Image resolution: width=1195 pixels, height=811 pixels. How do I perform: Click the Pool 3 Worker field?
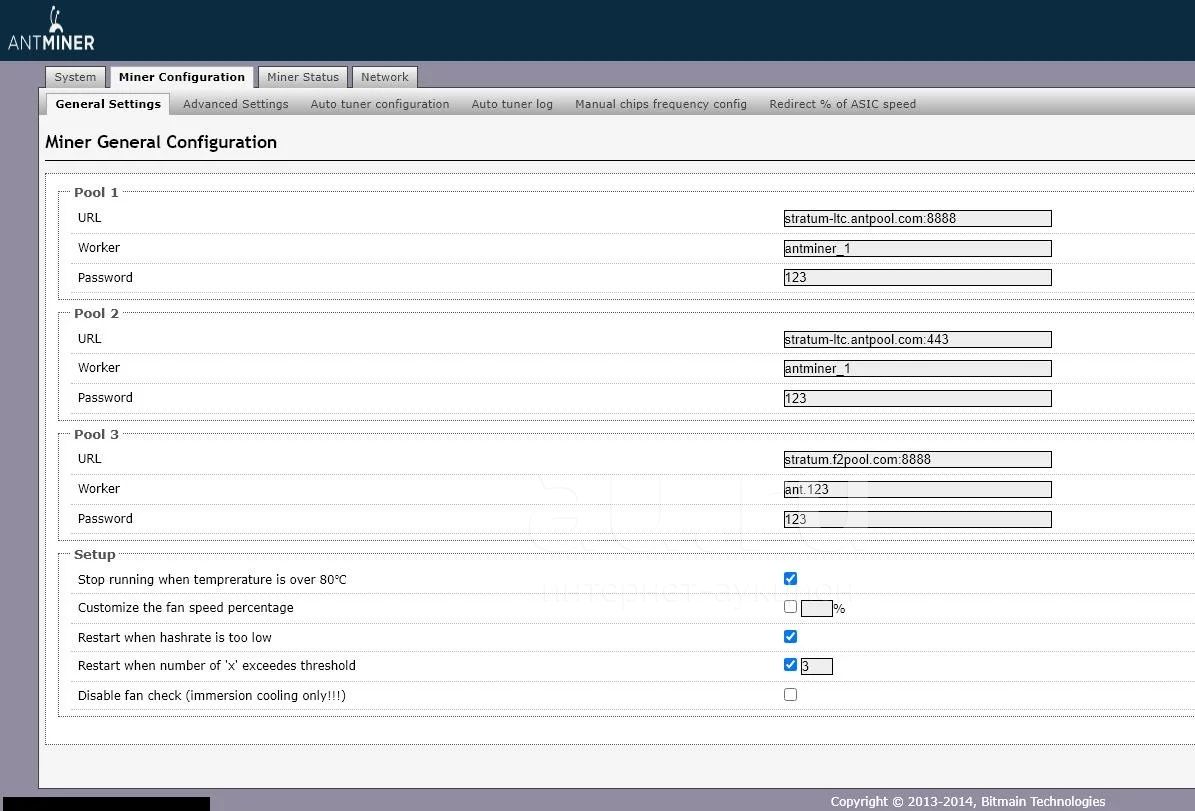point(918,489)
